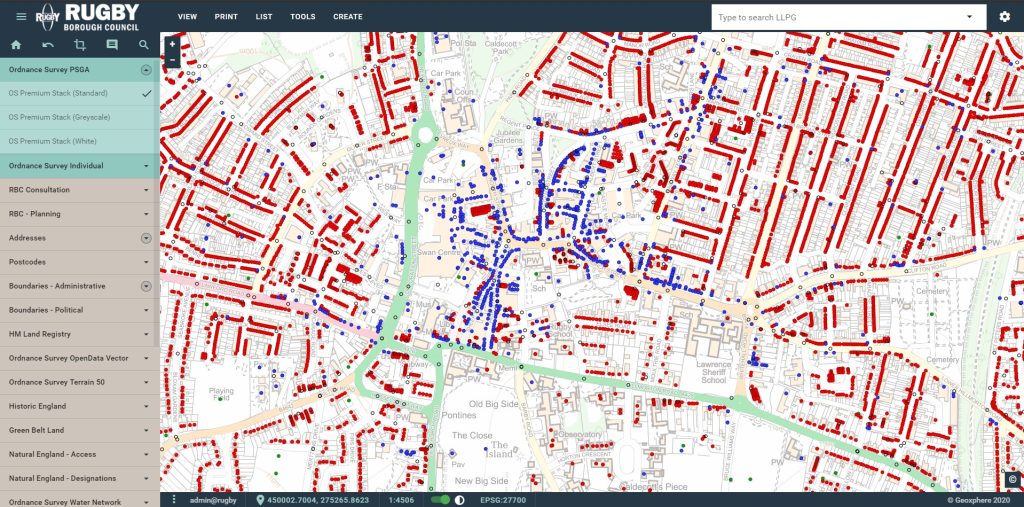
Task: Select OS Premium Stack (Standard) layer
Action: (80, 93)
